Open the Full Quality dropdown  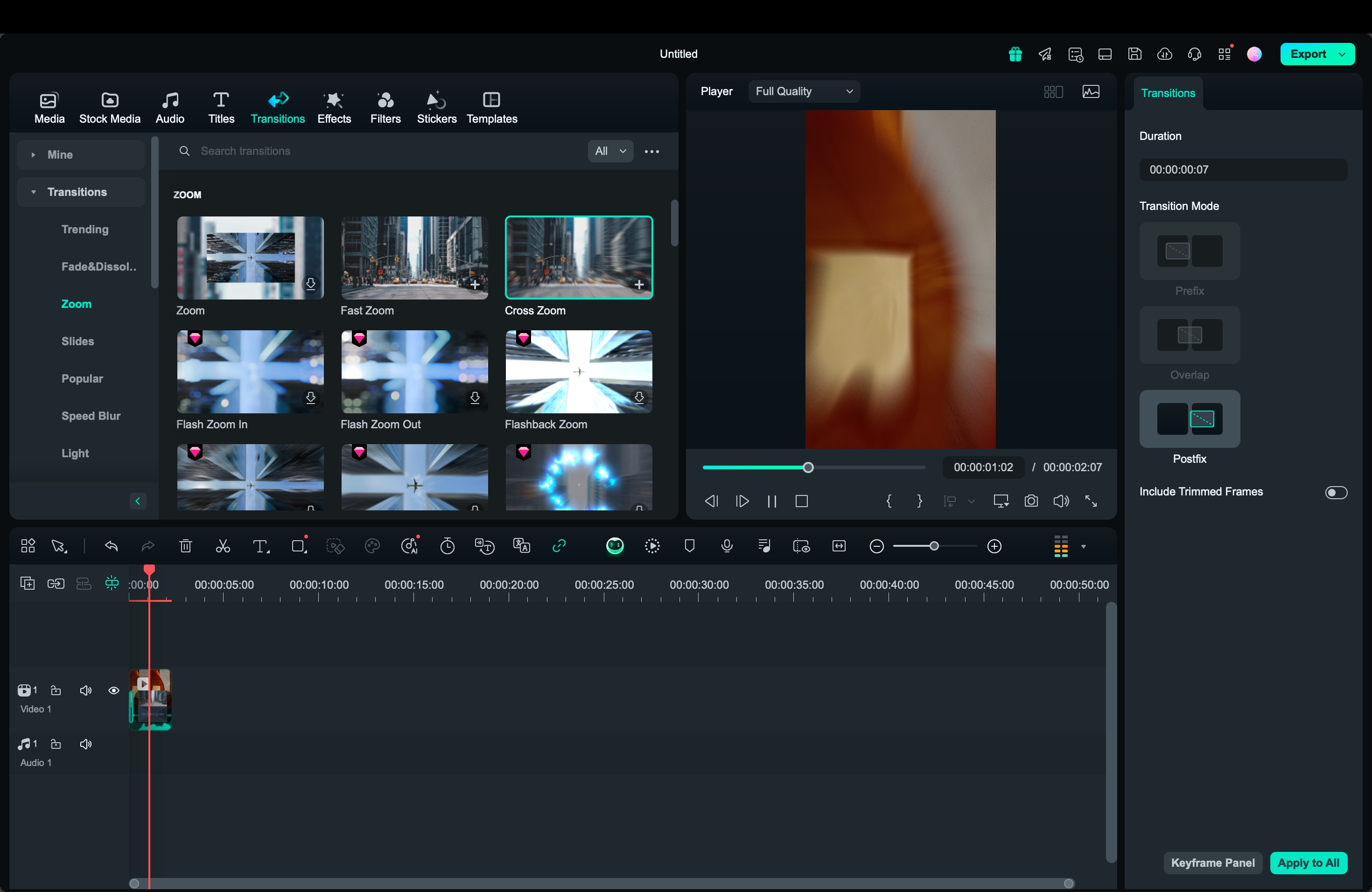pyautogui.click(x=804, y=91)
